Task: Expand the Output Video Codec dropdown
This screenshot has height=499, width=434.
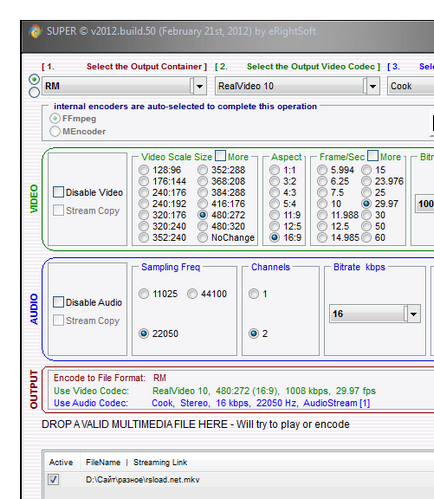Action: coord(373,86)
